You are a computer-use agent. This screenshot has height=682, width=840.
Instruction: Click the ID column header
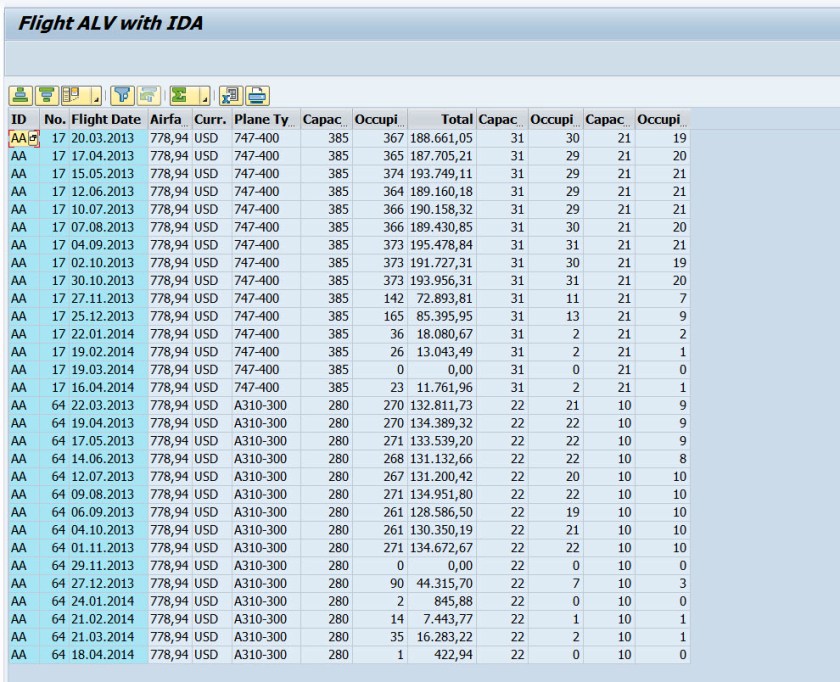point(20,119)
